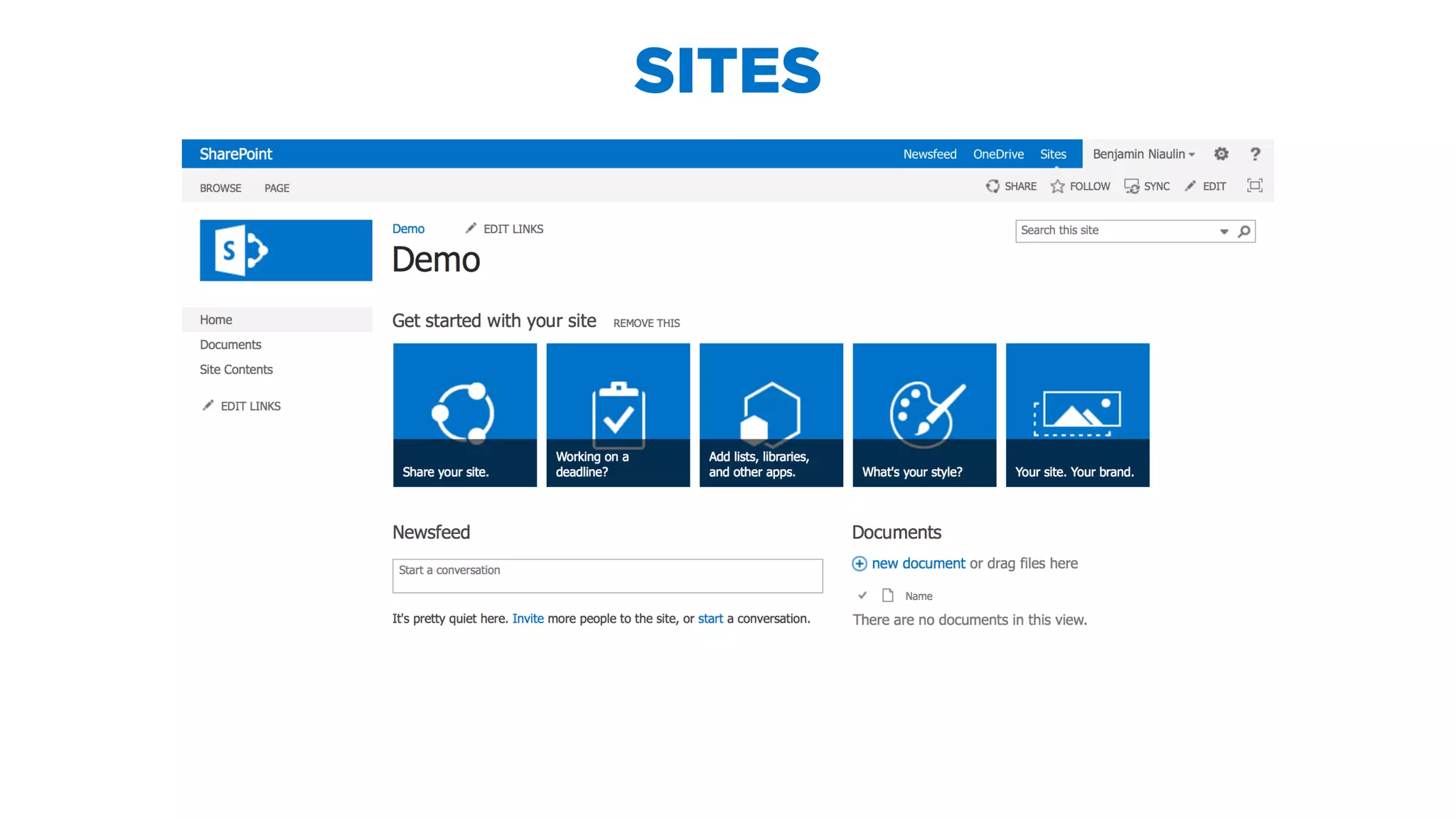Screen dimensions: 1456x819
Task: Switch to the BROWSE ribbon tab
Action: tap(220, 188)
